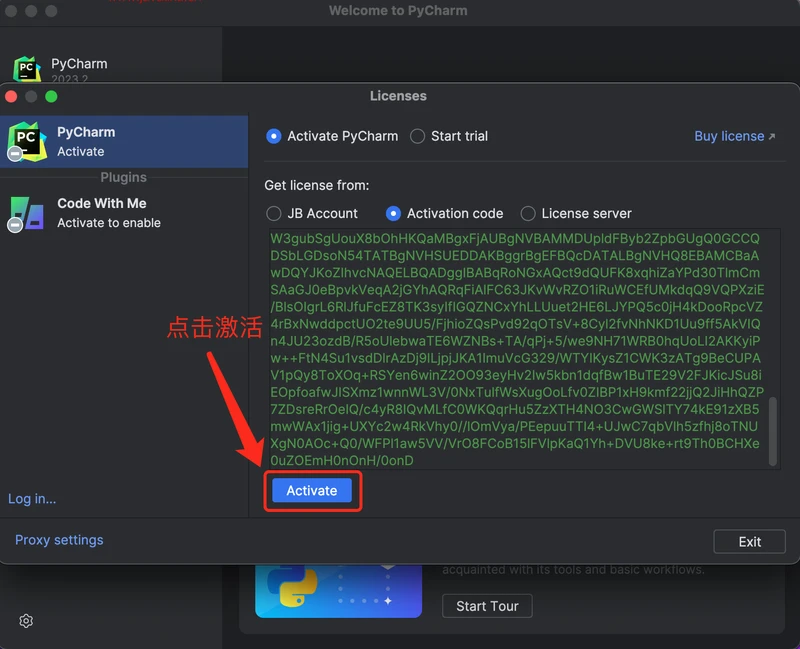
Task: Choose the License server option
Action: coord(527,213)
